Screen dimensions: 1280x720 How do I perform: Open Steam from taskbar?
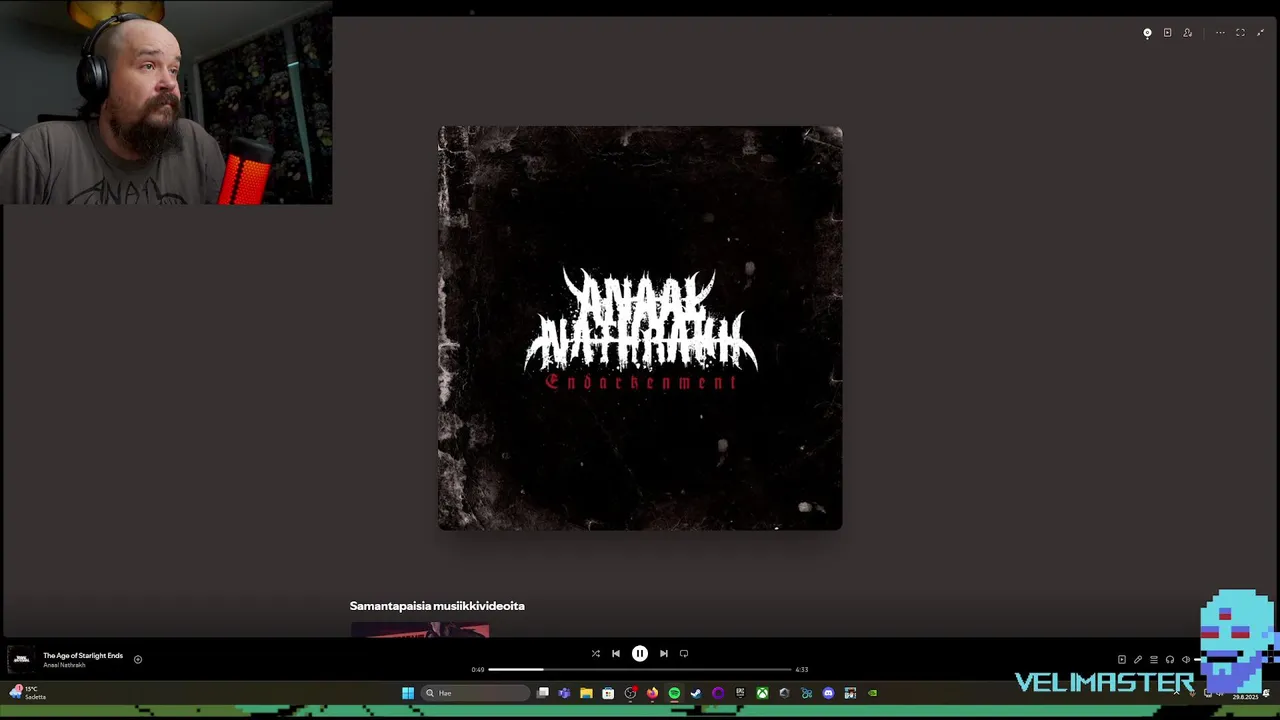[696, 693]
